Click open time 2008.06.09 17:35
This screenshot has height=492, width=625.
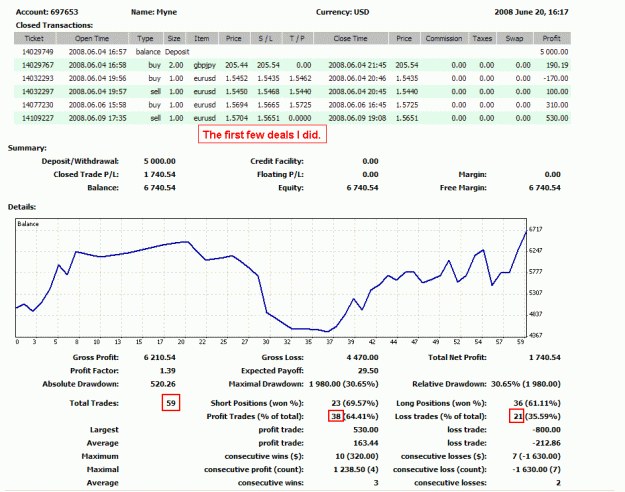(x=98, y=118)
